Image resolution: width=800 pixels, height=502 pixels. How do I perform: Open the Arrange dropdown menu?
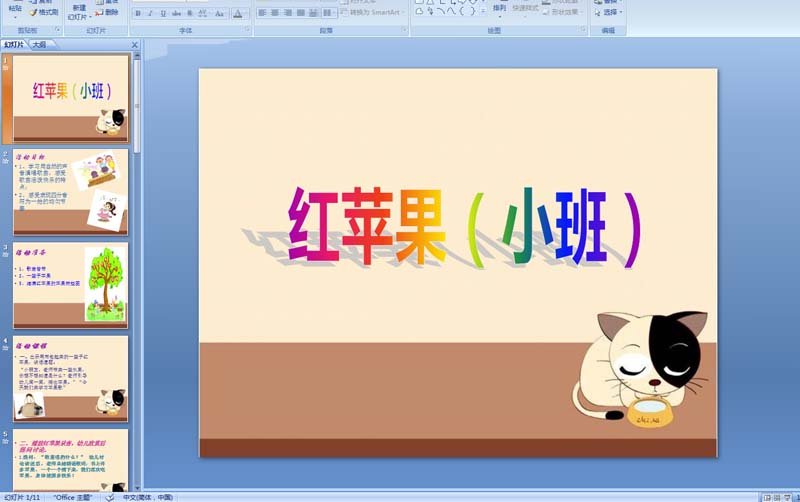coord(499,12)
